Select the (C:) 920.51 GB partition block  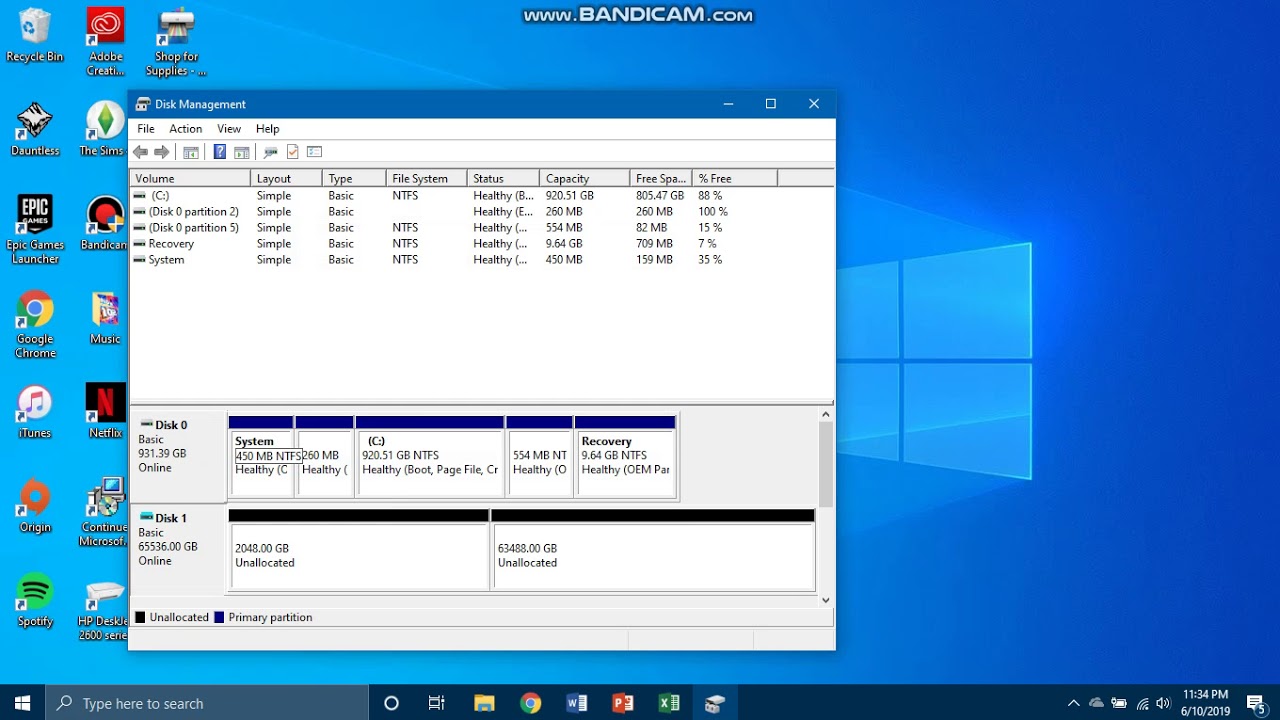coord(430,456)
